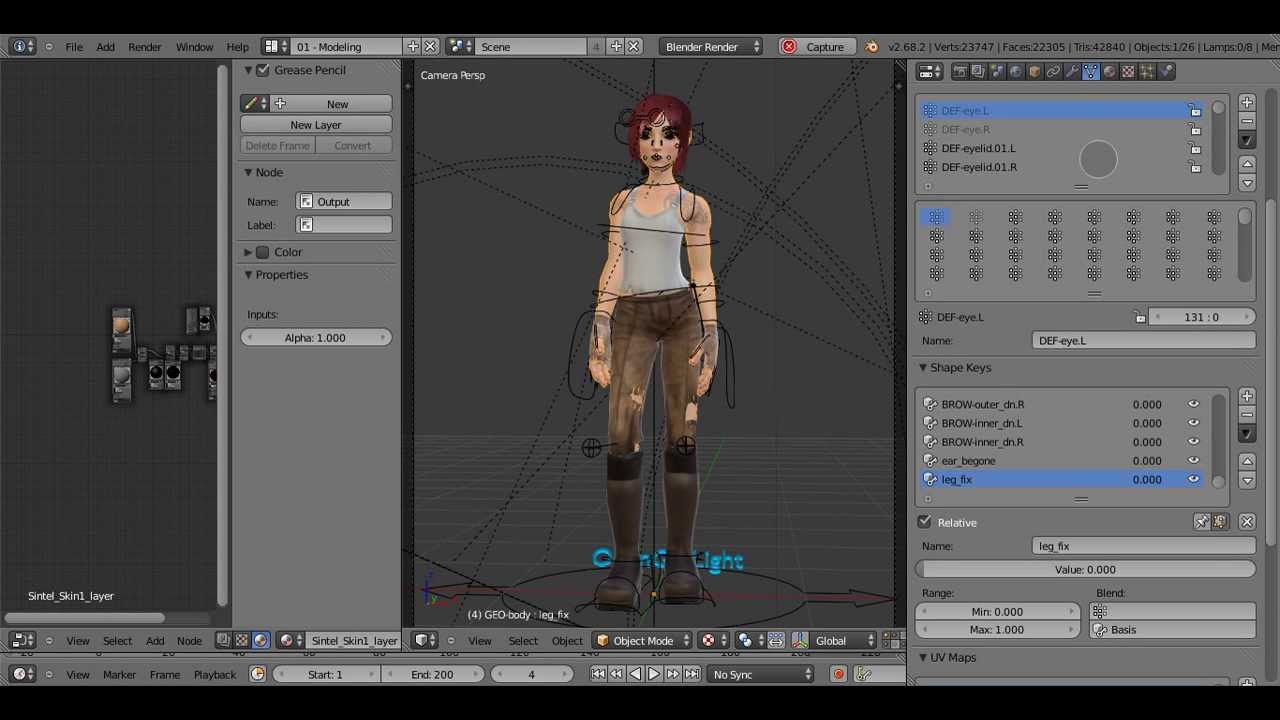Image resolution: width=1280 pixels, height=720 pixels.
Task: Open the Help menu
Action: click(237, 47)
